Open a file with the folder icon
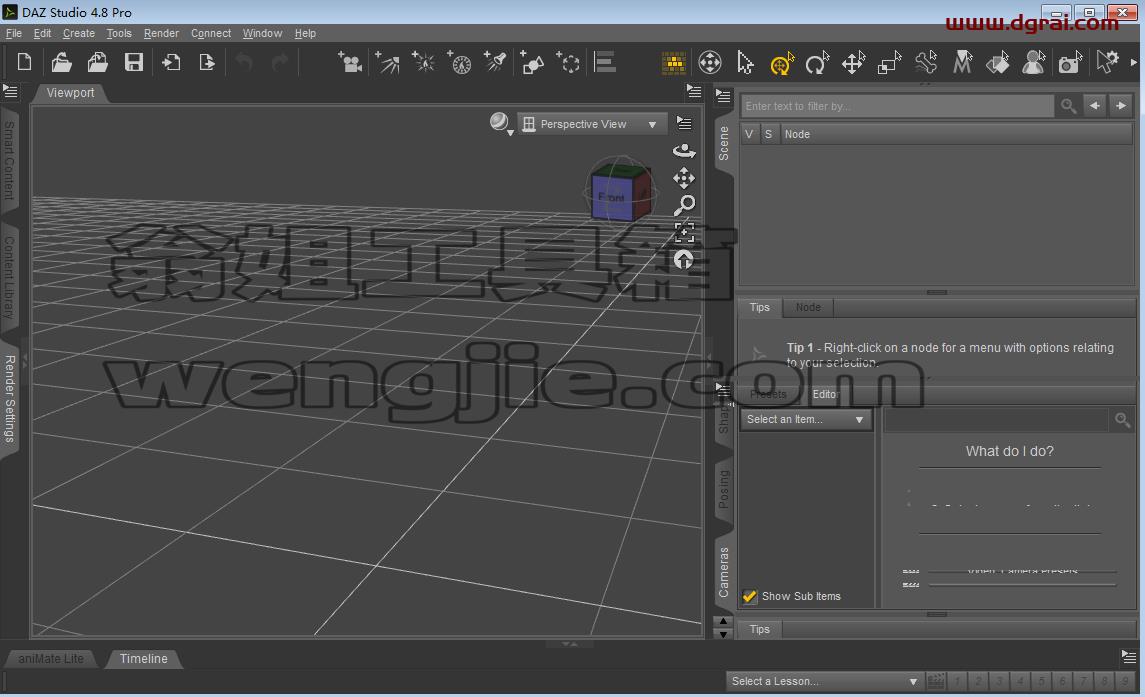The image size is (1145, 697). pyautogui.click(x=62, y=62)
